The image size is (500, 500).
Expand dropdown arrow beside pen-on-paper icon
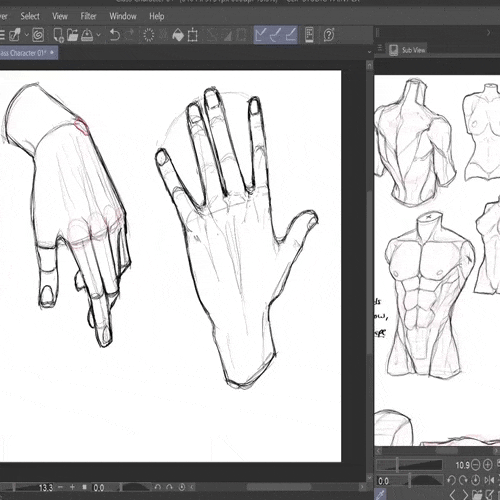(27, 35)
